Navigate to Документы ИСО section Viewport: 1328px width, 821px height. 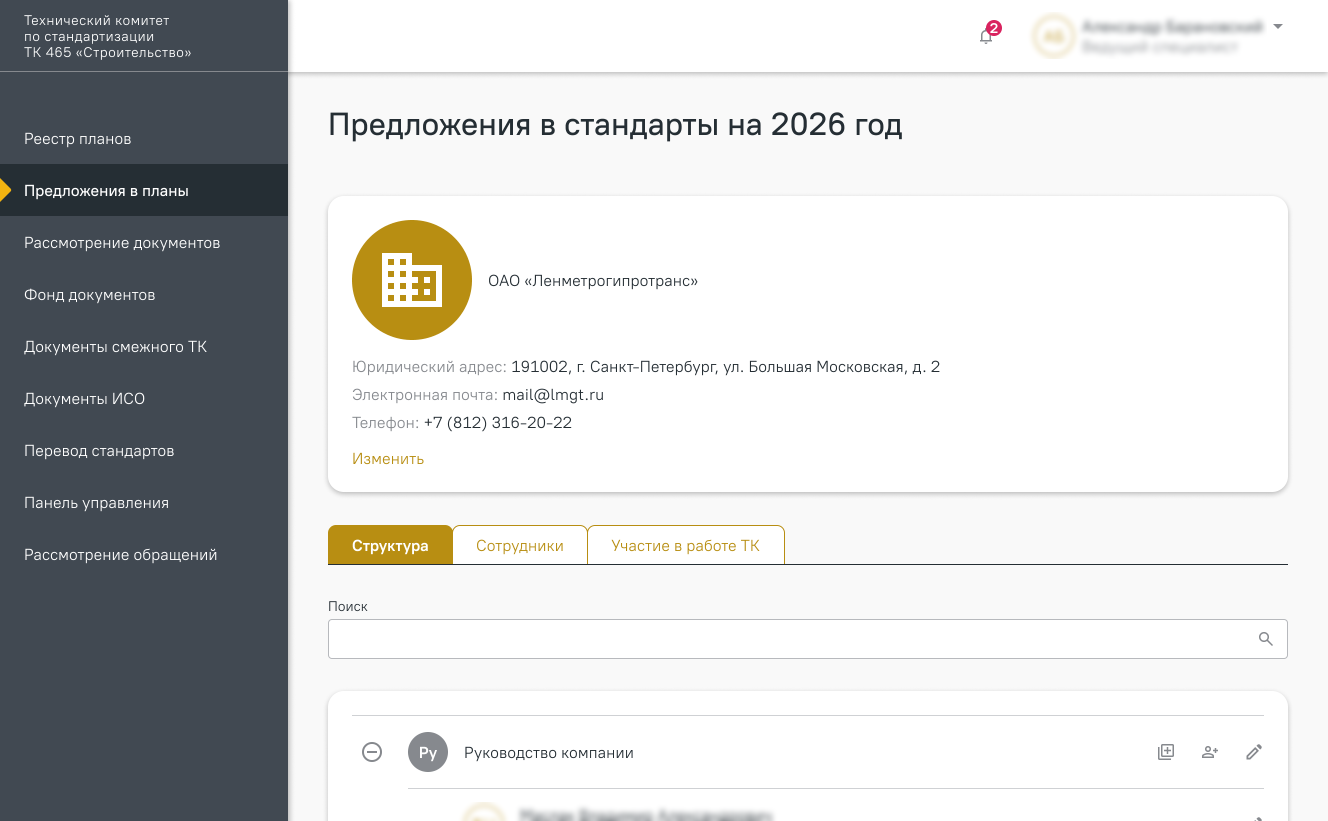coord(85,399)
